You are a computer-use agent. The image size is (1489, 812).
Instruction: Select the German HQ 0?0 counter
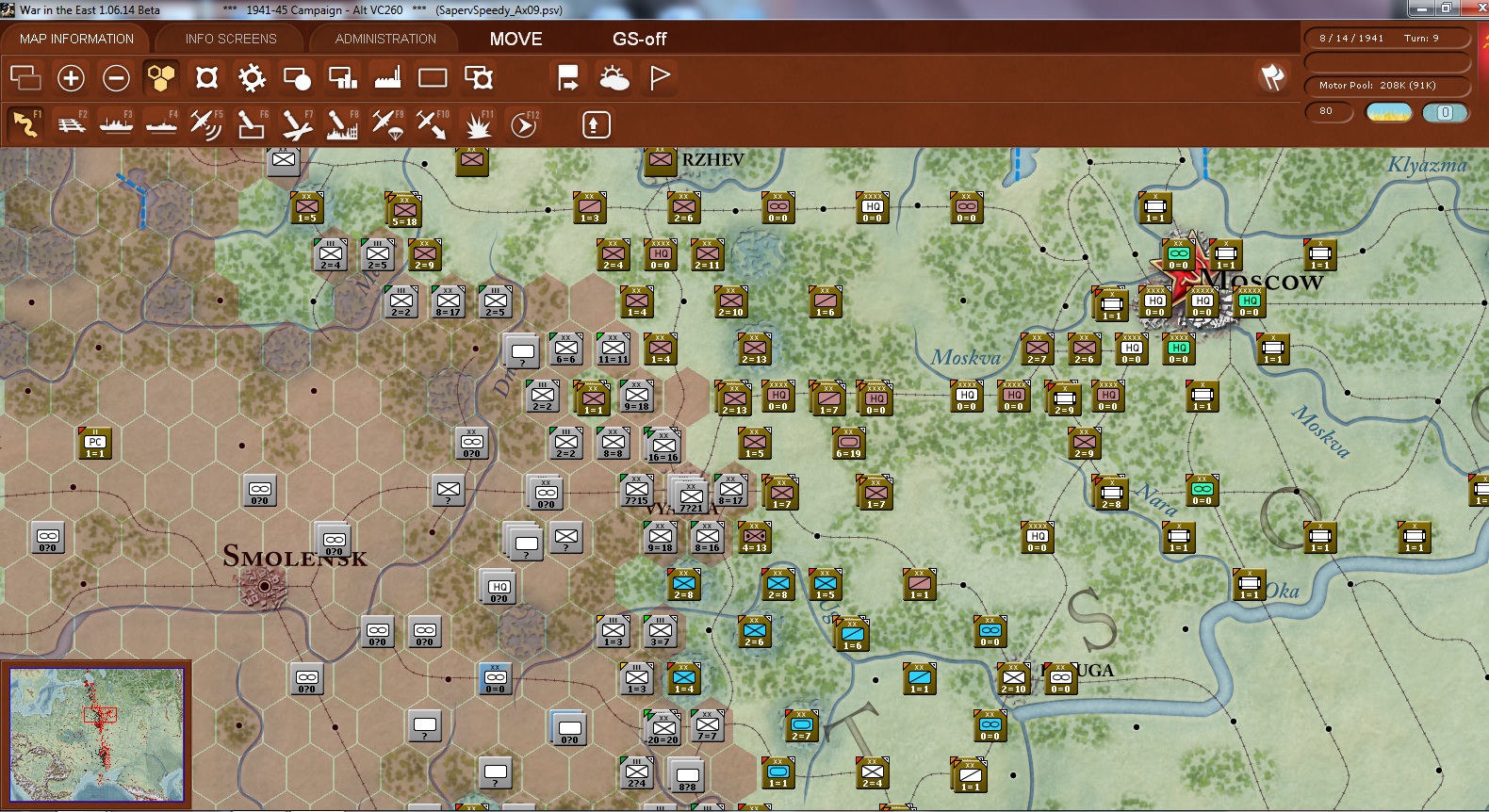(499, 587)
